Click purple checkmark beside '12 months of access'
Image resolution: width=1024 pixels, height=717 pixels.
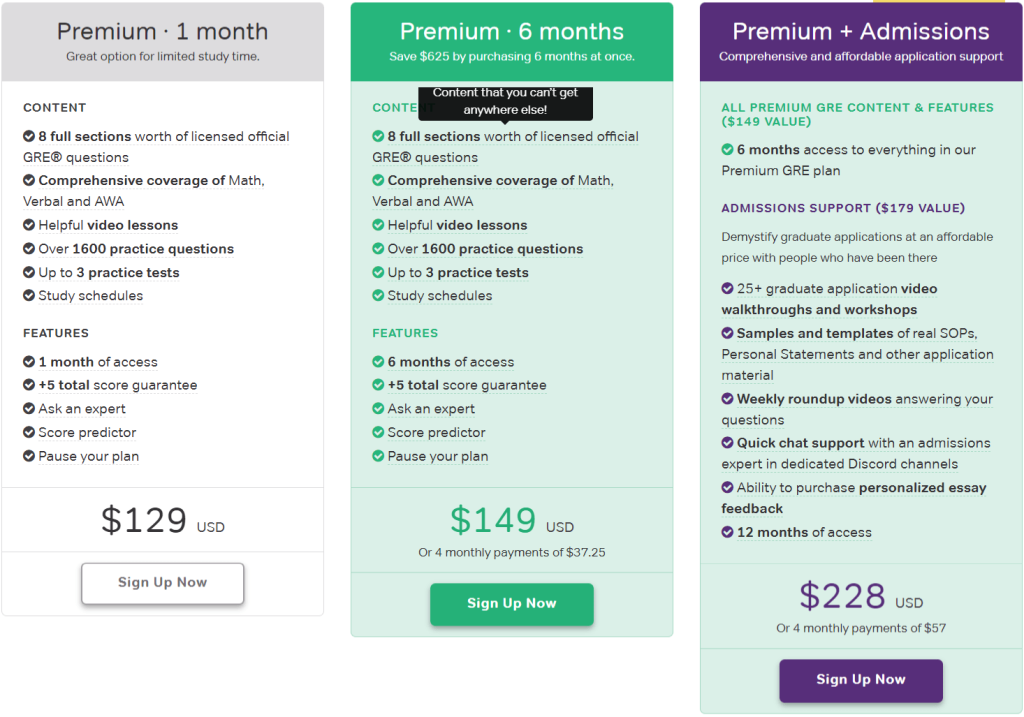[x=728, y=532]
